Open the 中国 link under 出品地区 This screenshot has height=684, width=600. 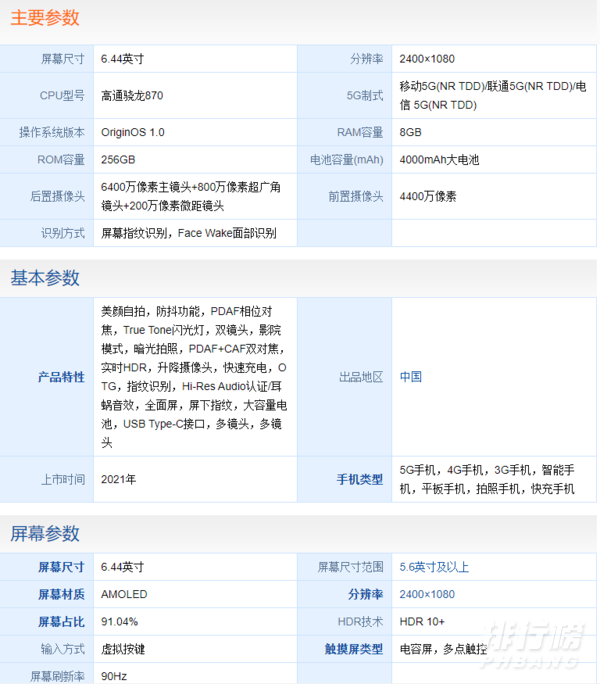(x=410, y=377)
